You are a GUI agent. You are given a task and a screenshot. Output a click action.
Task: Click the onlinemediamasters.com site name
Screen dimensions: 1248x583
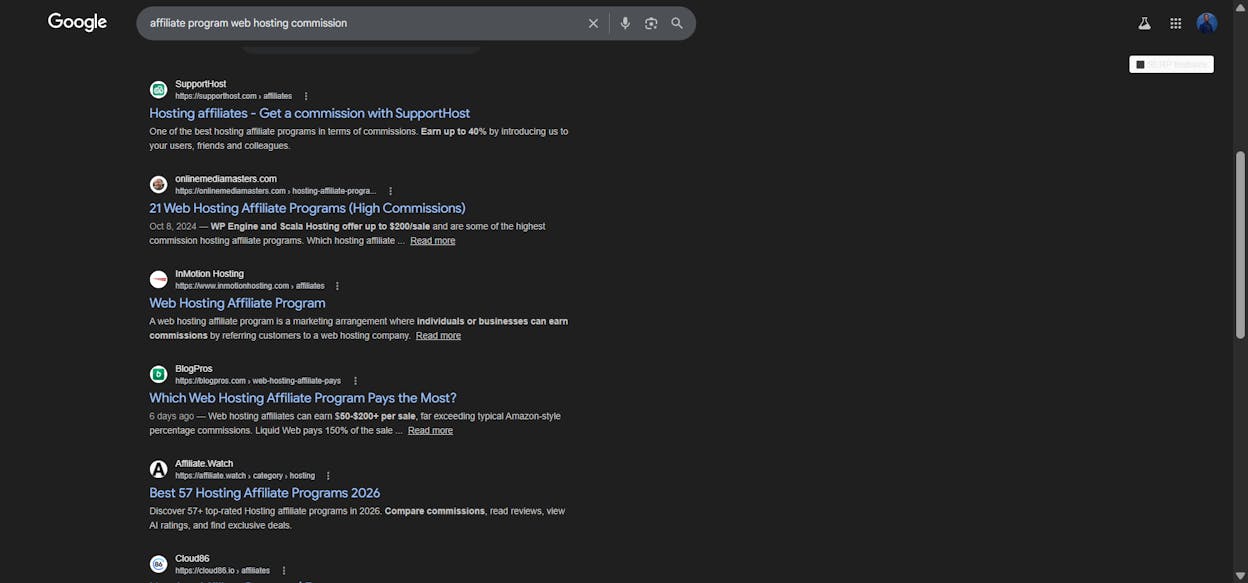(x=226, y=179)
